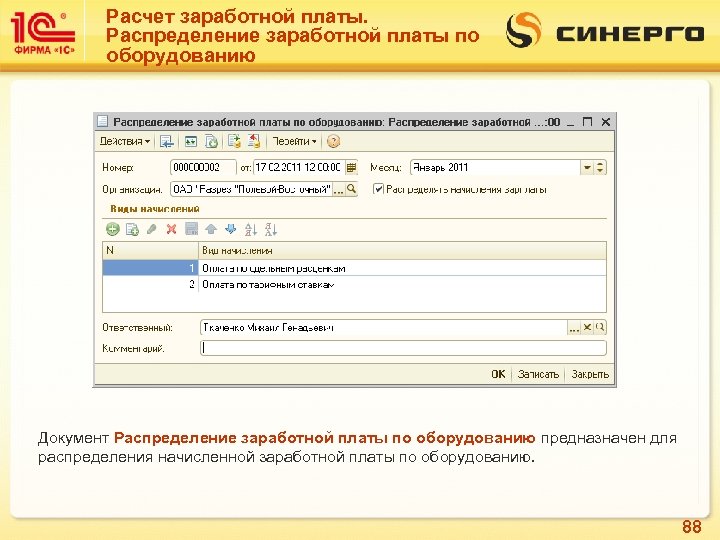Click the Организация magnifier open icon
720x540 pixels.
(x=351, y=189)
